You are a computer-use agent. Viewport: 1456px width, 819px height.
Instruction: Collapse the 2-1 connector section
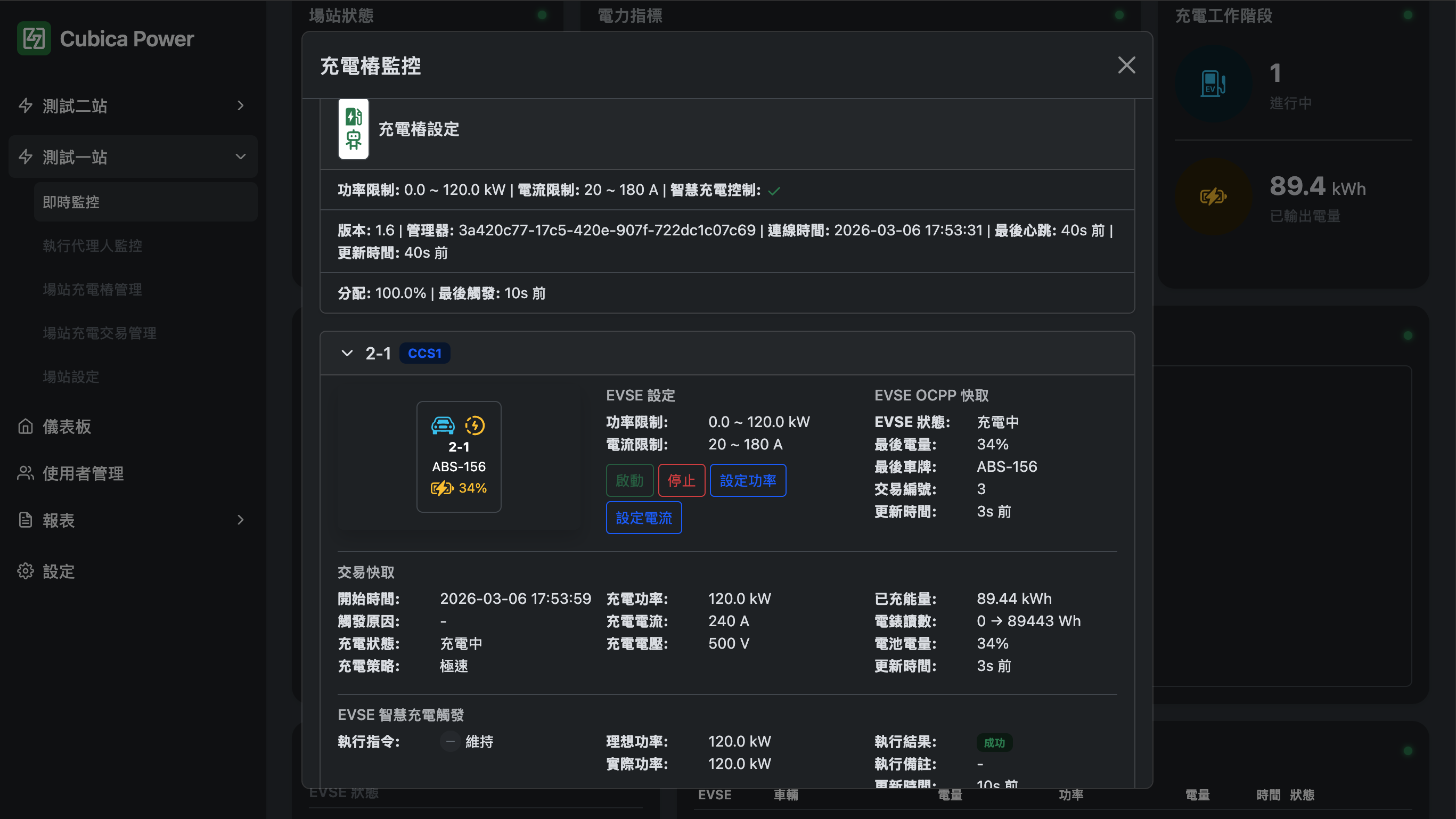pos(347,353)
